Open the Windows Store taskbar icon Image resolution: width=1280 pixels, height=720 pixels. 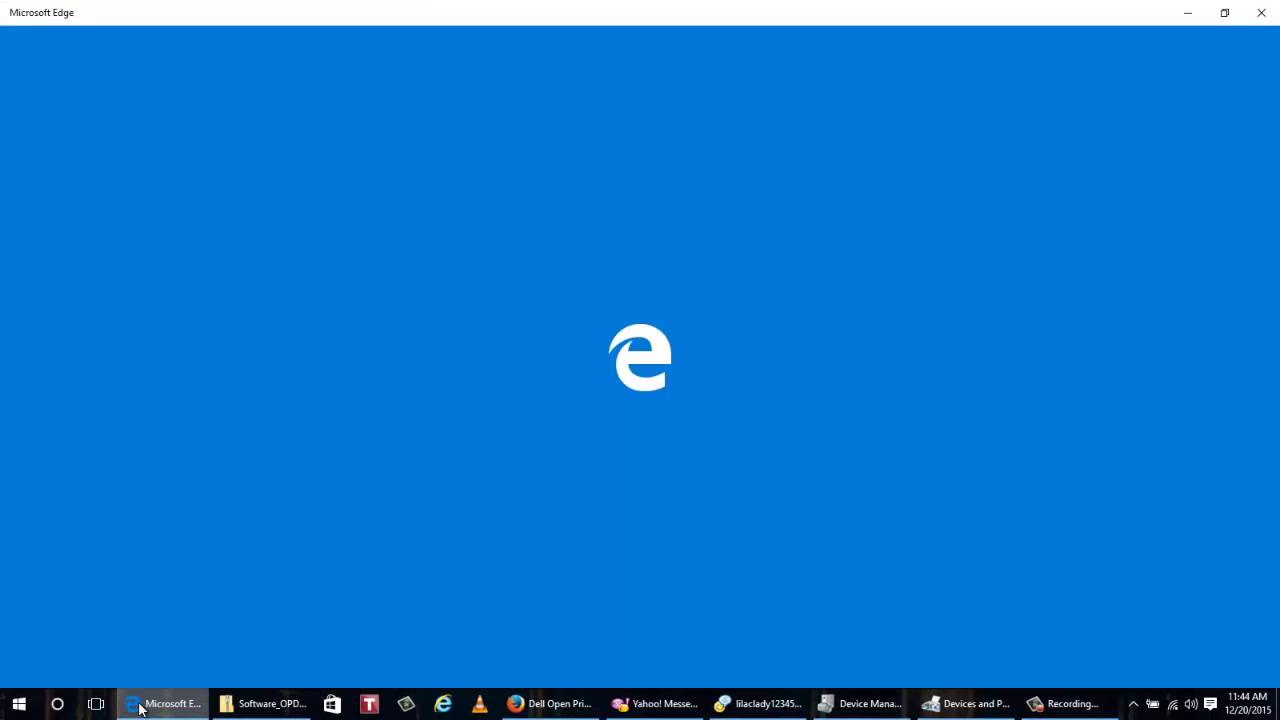(332, 704)
